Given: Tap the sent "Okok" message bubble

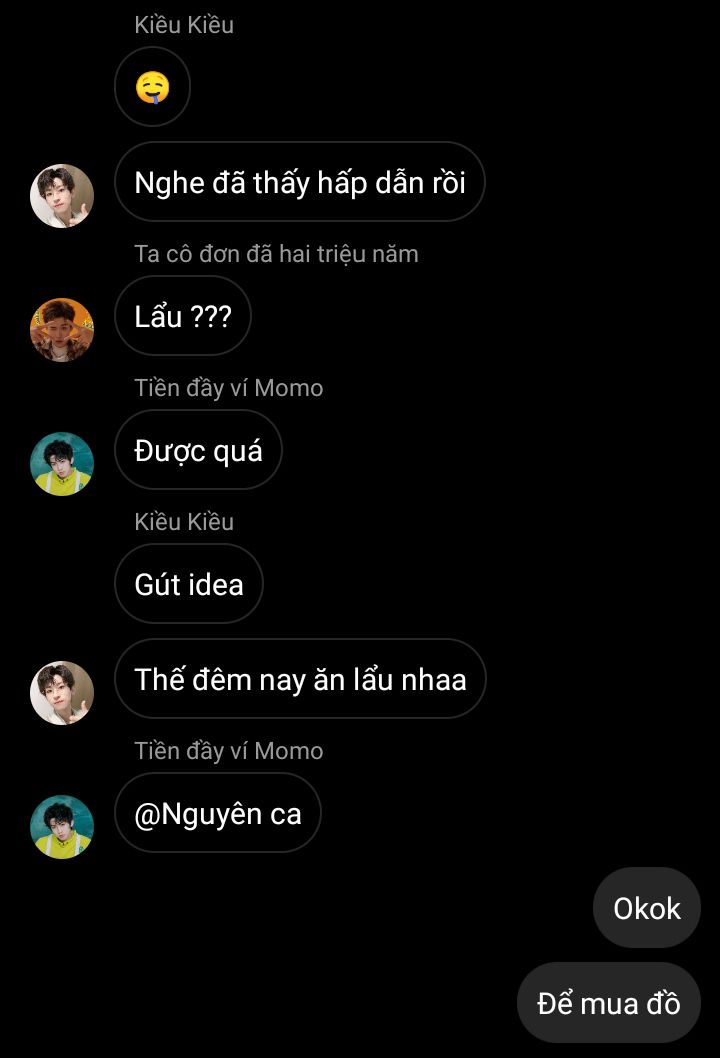Looking at the screenshot, I should point(647,908).
